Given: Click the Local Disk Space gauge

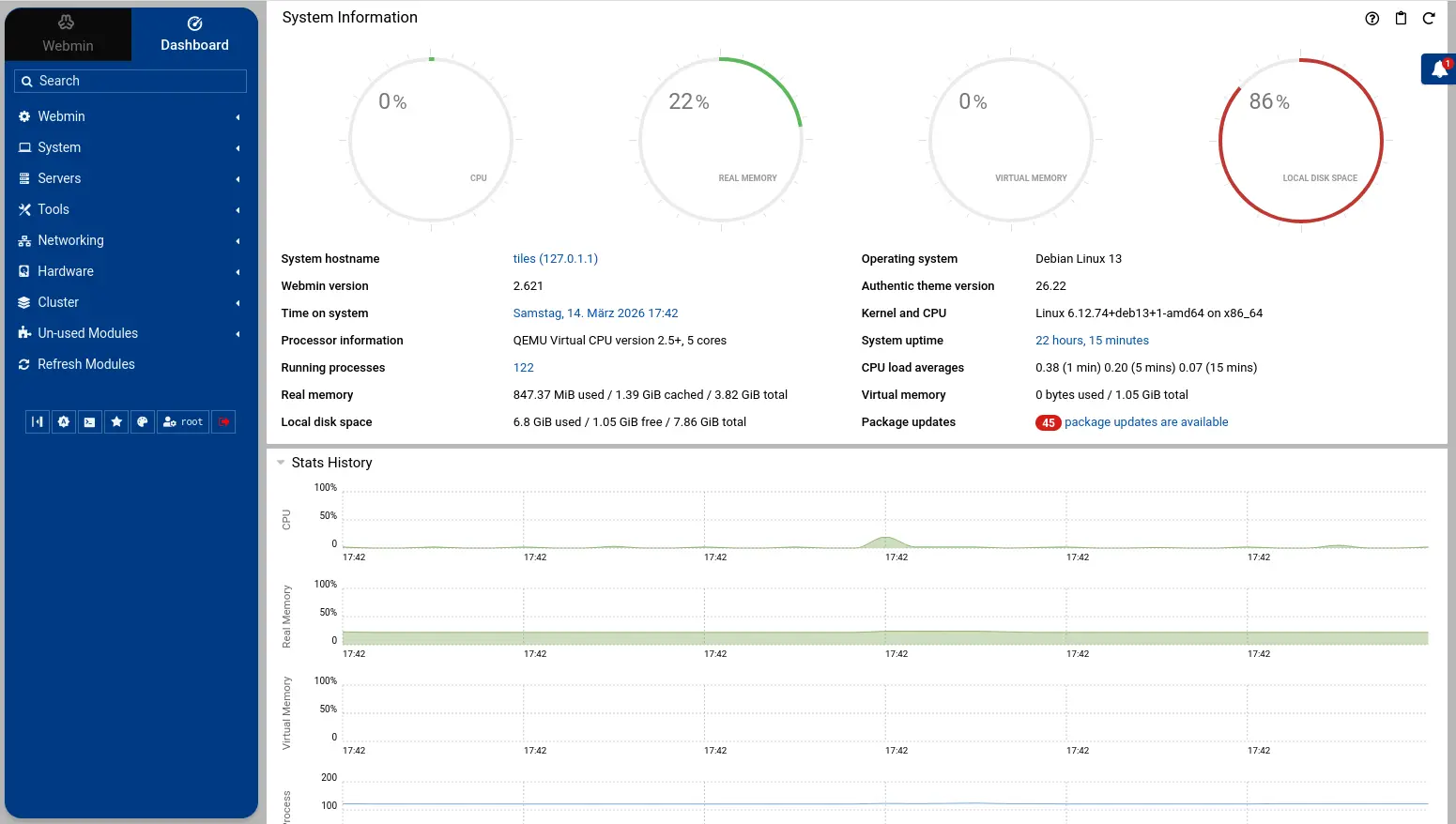Looking at the screenshot, I should (1300, 141).
